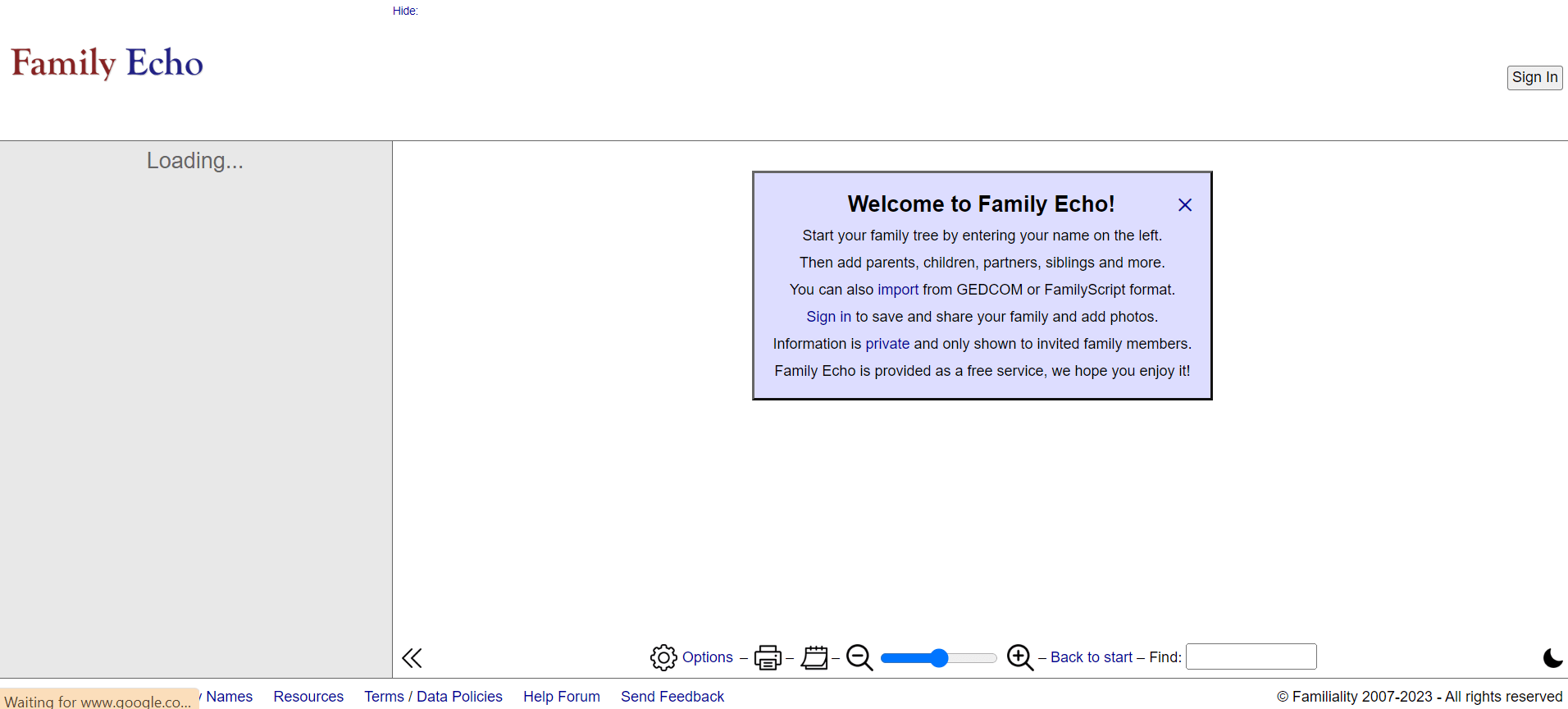Click the Loading... text in sidebar
Screen dimensions: 1568x709
[195, 160]
